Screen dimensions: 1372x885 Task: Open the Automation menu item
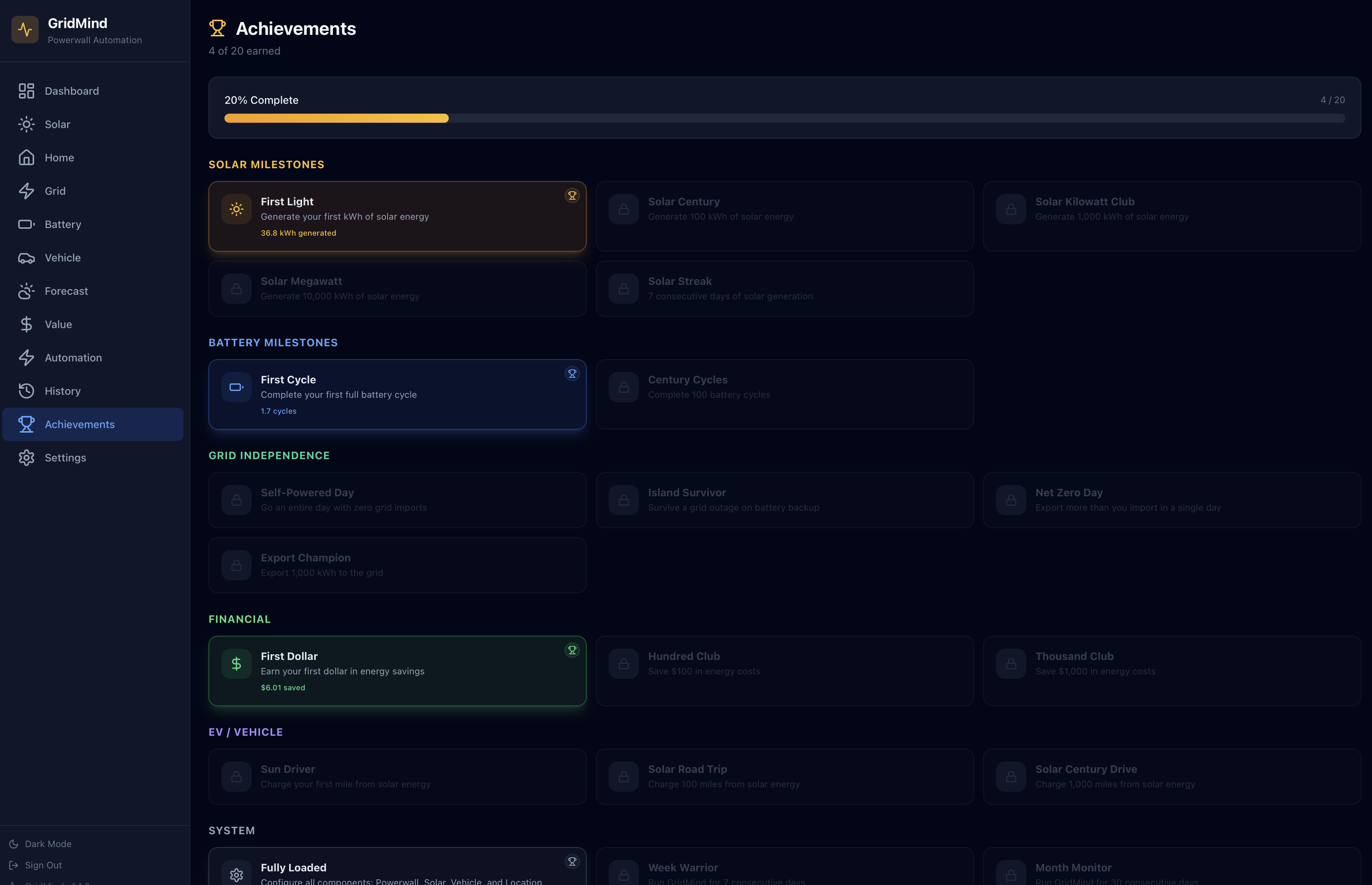point(73,358)
